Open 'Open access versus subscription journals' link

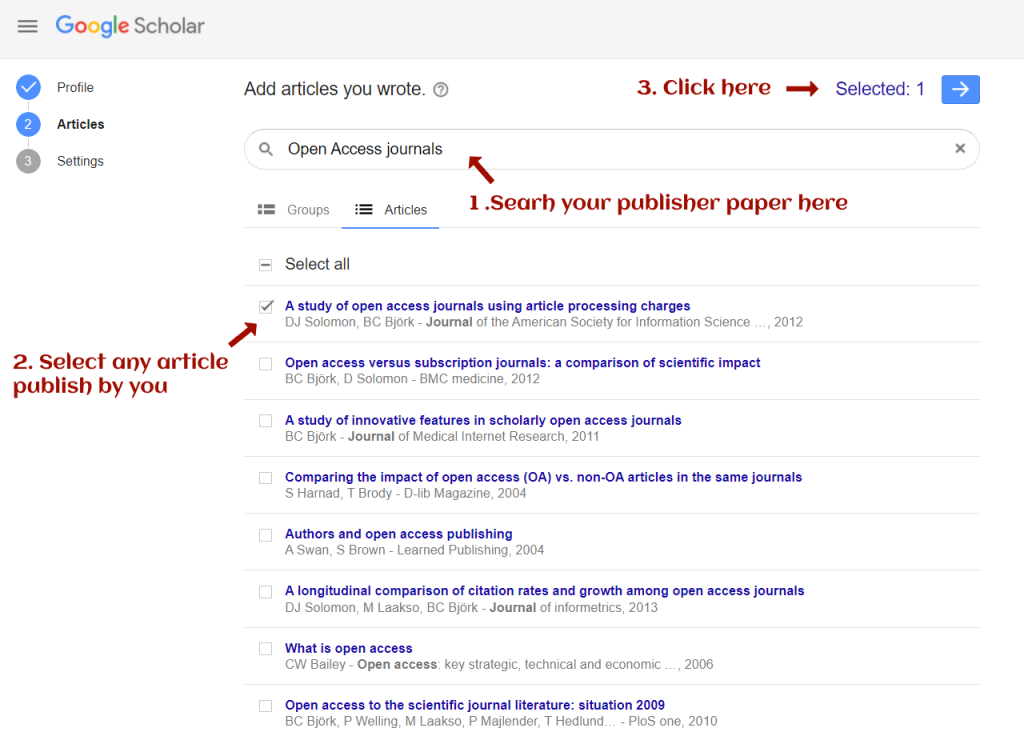tap(522, 362)
